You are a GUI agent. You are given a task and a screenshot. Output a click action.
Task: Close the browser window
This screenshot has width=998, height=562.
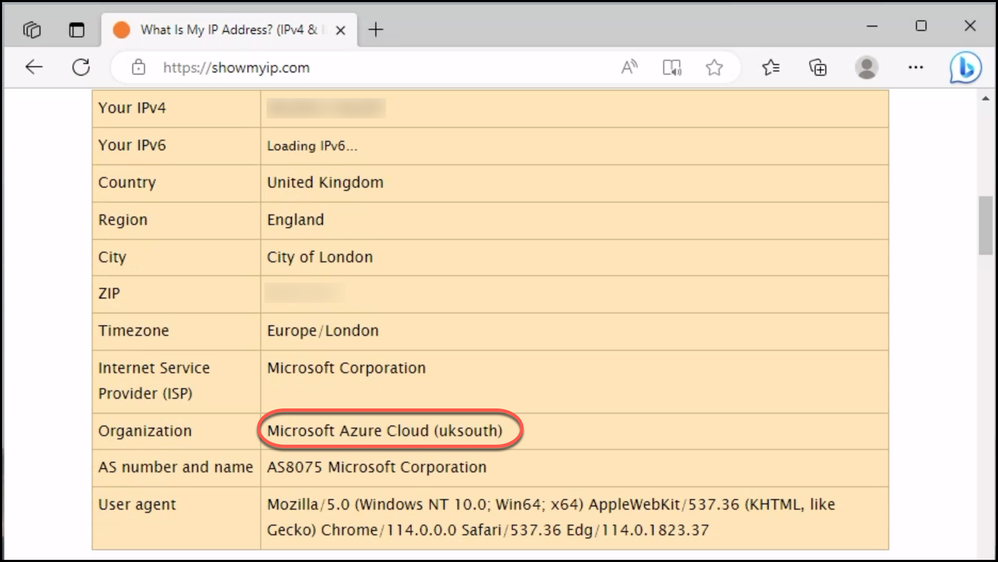click(970, 26)
